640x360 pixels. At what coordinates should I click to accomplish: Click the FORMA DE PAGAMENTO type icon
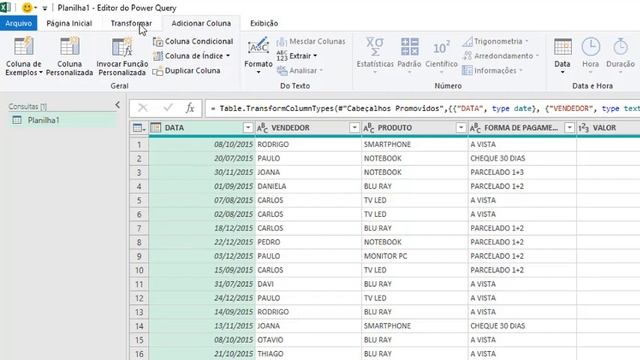(x=475, y=128)
